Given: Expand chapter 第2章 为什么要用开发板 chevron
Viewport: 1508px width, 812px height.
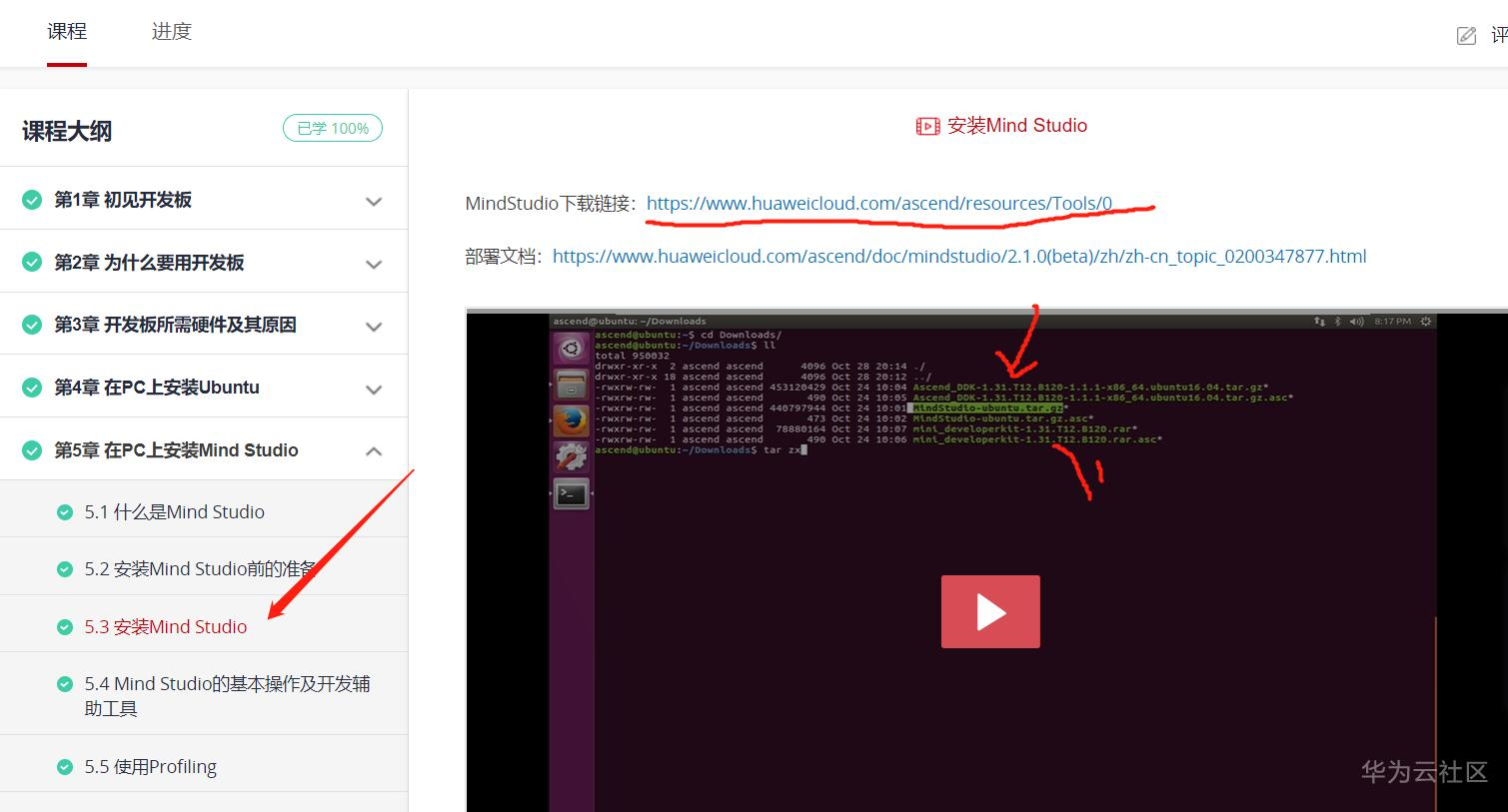Looking at the screenshot, I should [374, 264].
